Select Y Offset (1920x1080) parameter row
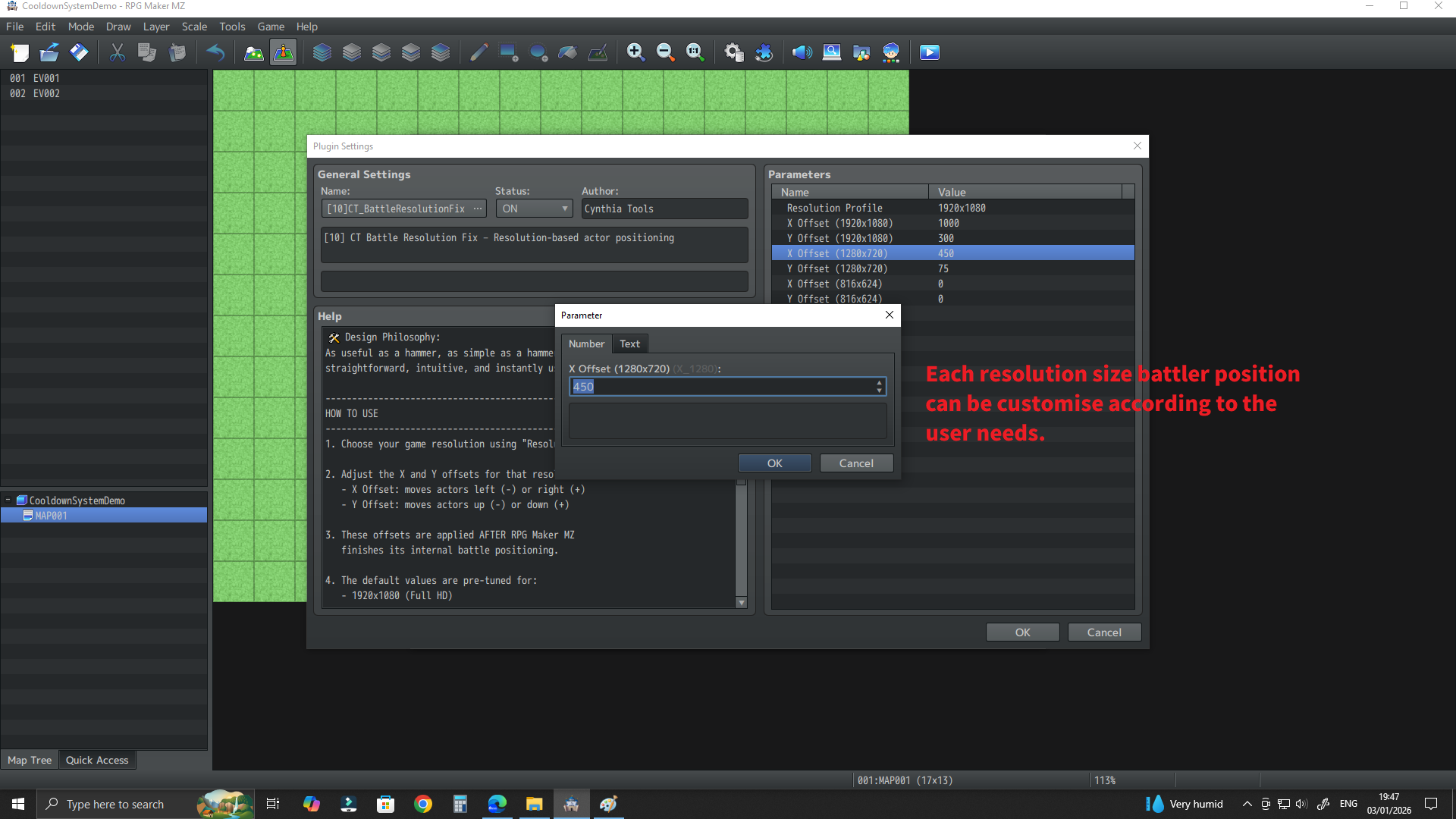The height and width of the screenshot is (819, 1456). point(952,238)
